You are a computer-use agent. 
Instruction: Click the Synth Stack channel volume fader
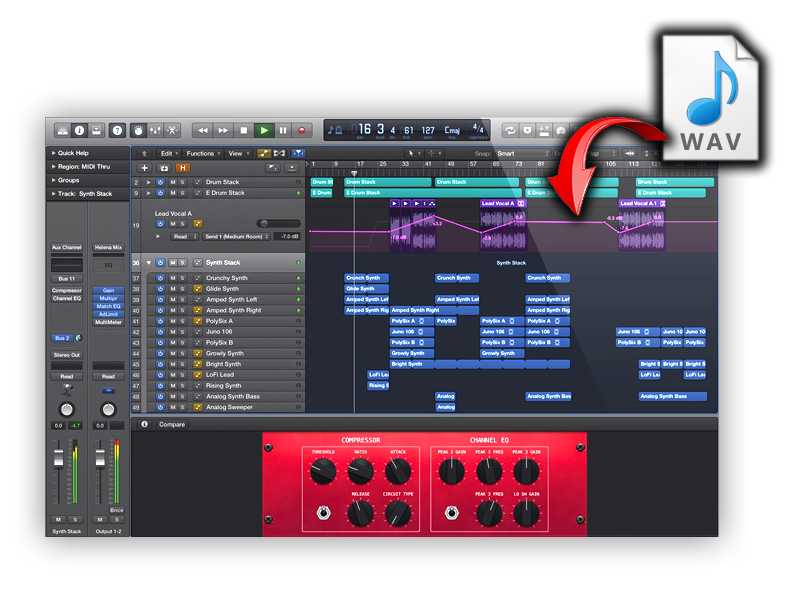pos(59,458)
